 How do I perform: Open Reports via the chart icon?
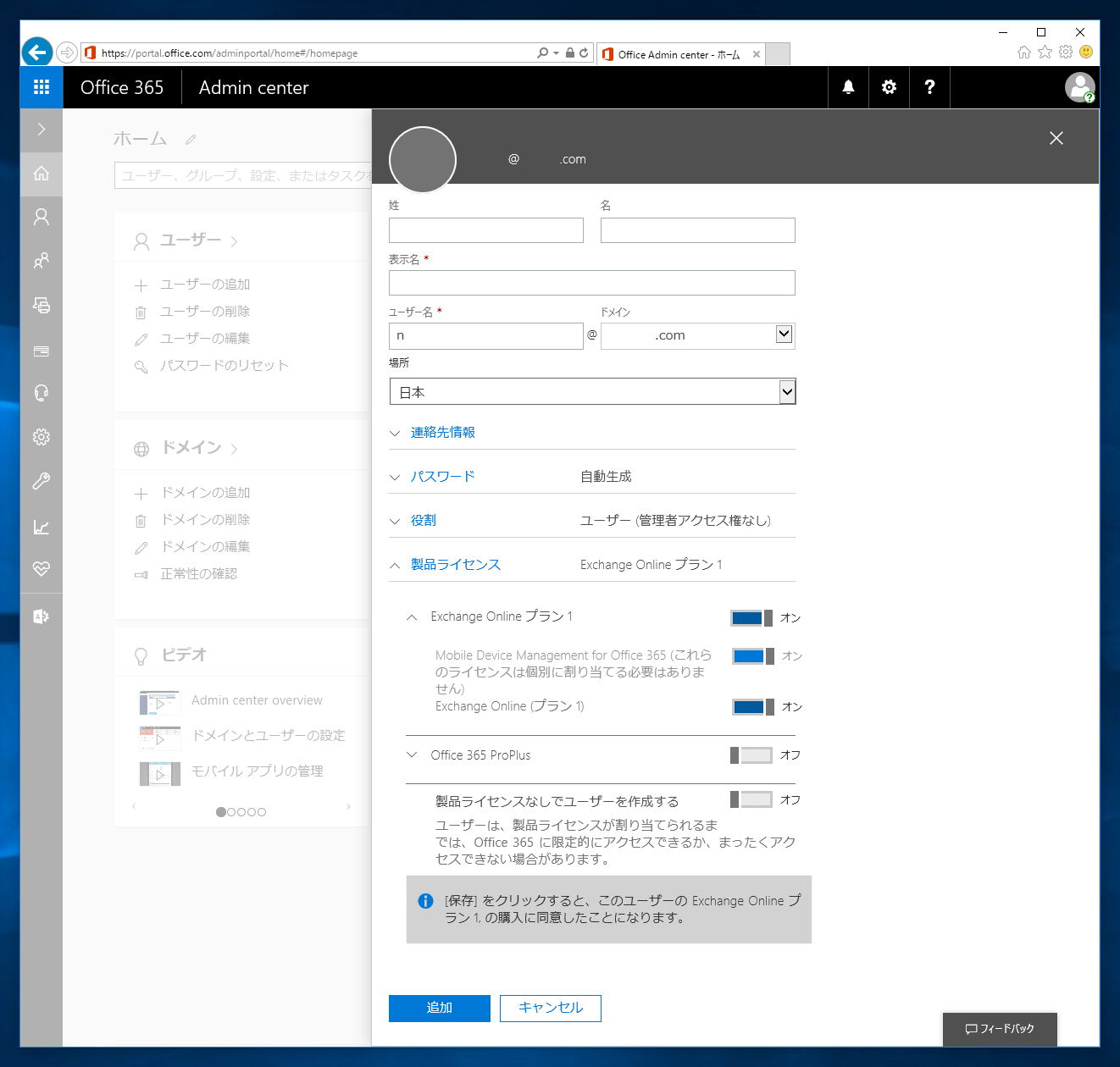click(41, 526)
